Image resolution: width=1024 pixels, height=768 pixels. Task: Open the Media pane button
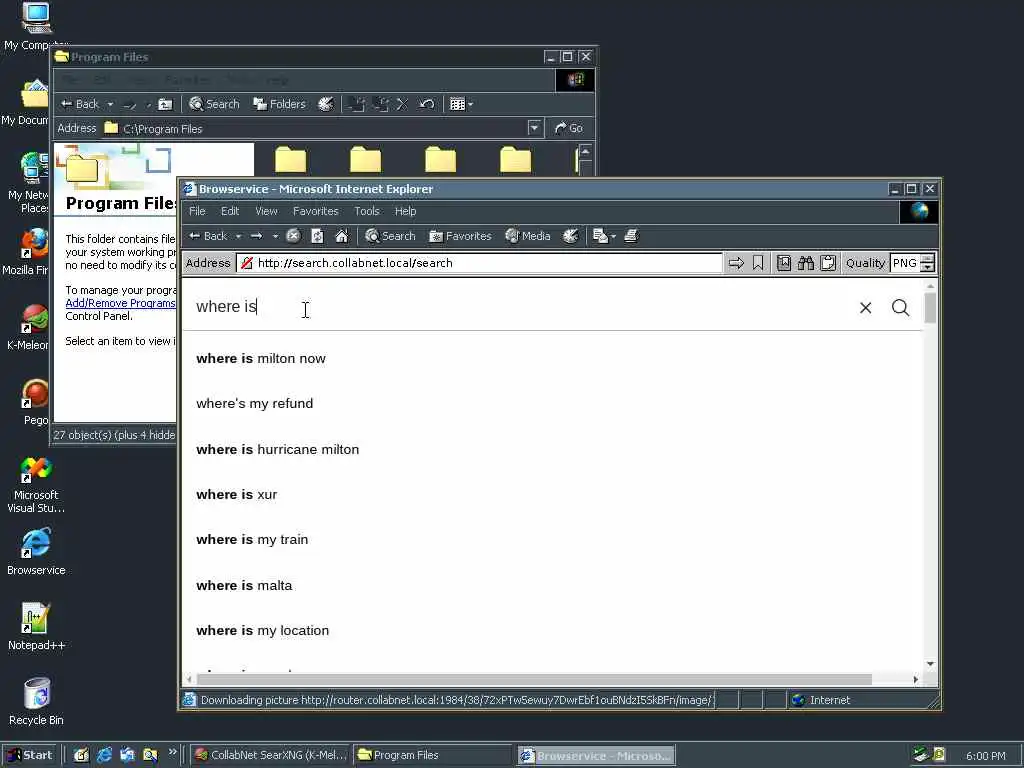coord(528,236)
